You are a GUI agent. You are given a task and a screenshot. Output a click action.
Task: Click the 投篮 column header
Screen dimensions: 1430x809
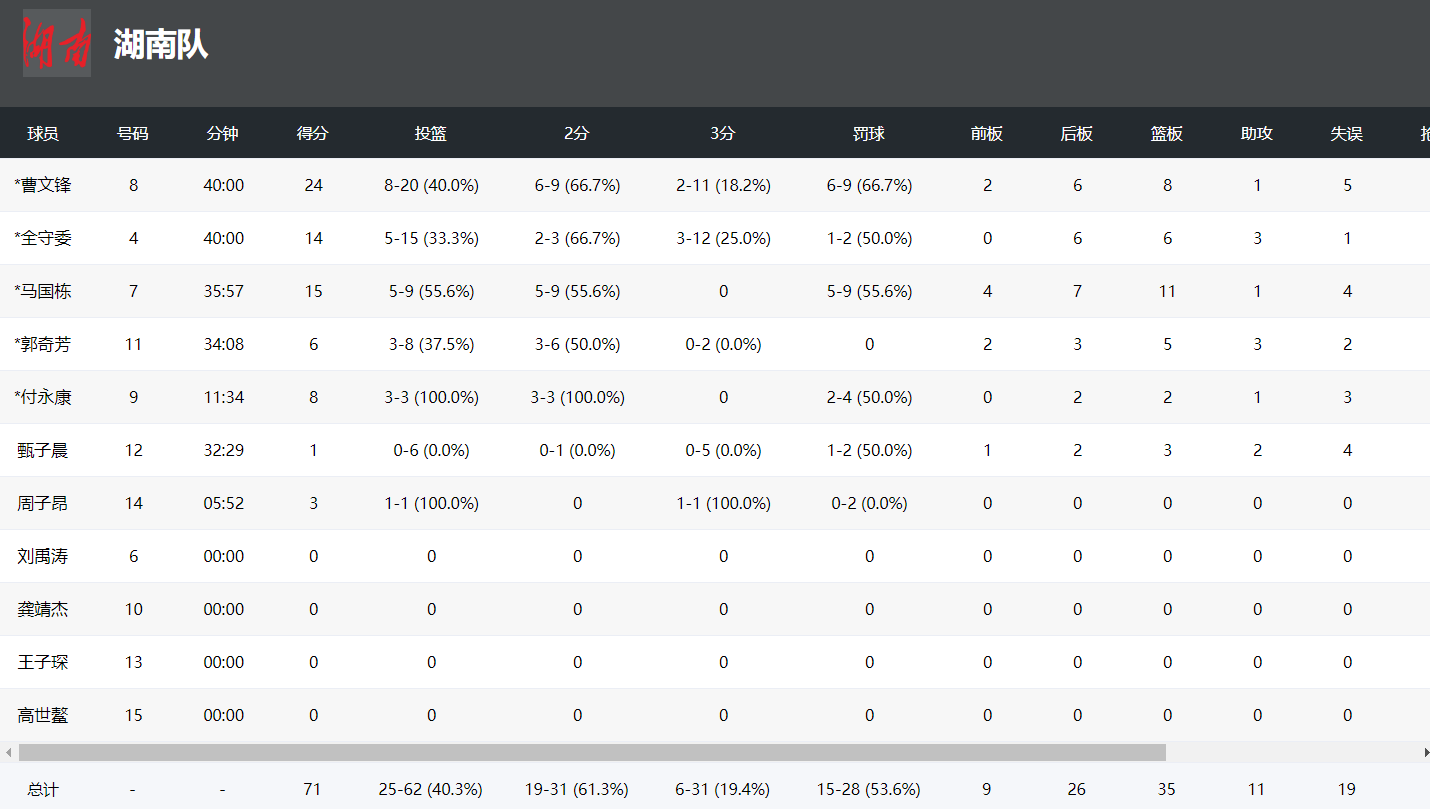pyautogui.click(x=431, y=133)
